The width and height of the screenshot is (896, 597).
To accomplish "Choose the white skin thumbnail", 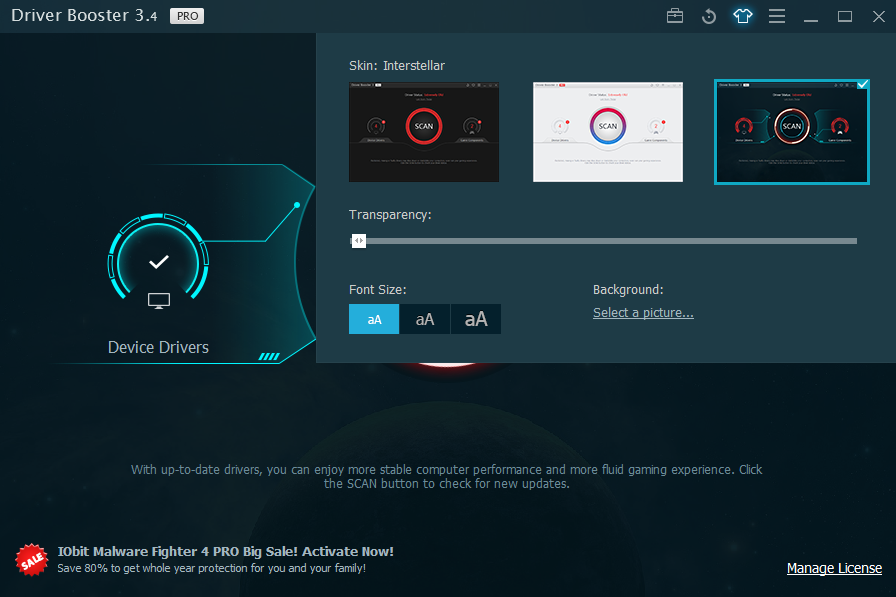I will (x=607, y=131).
